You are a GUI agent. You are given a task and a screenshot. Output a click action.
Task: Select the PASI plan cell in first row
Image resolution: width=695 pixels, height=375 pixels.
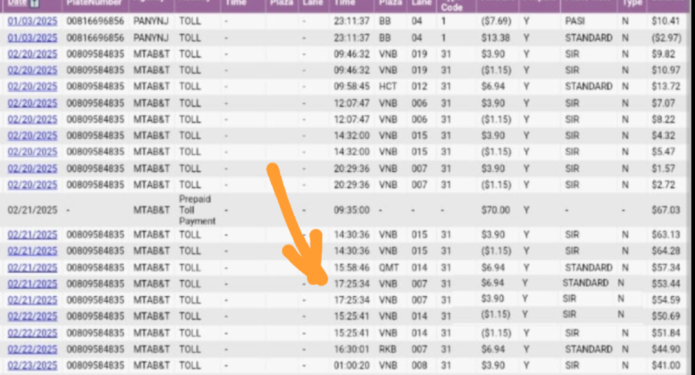[575, 21]
